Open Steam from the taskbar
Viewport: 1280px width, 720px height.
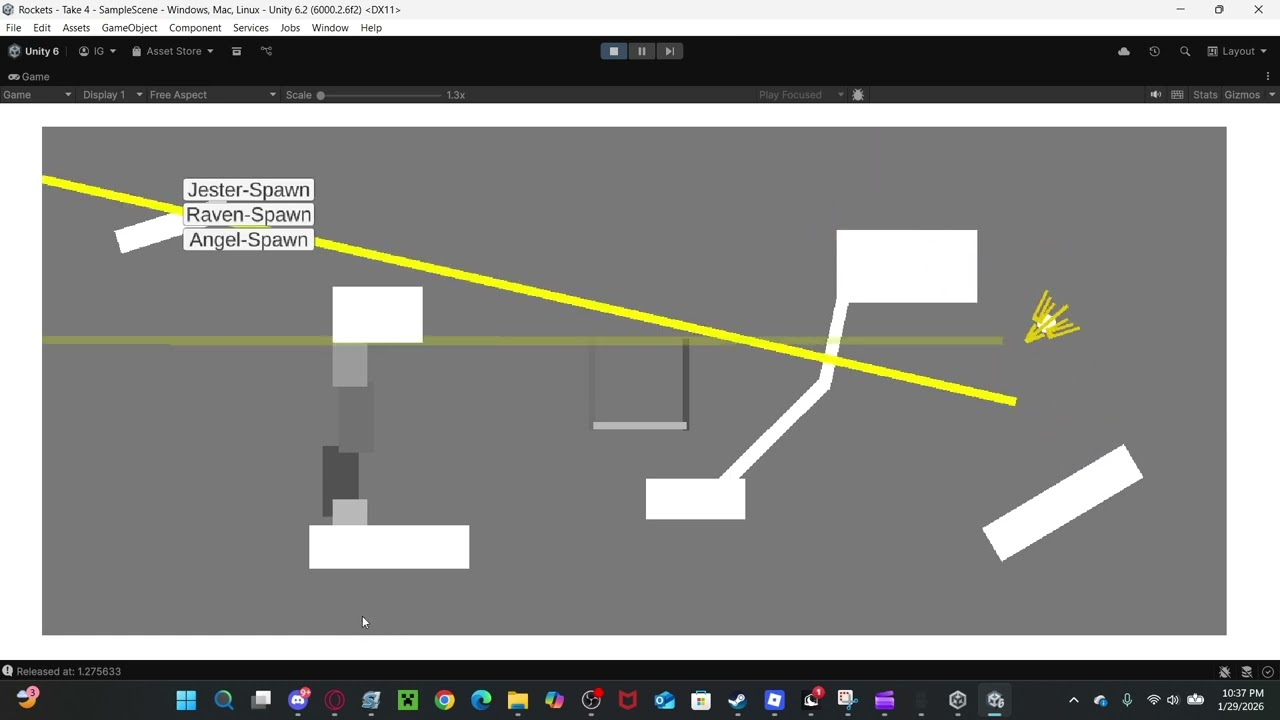[737, 700]
